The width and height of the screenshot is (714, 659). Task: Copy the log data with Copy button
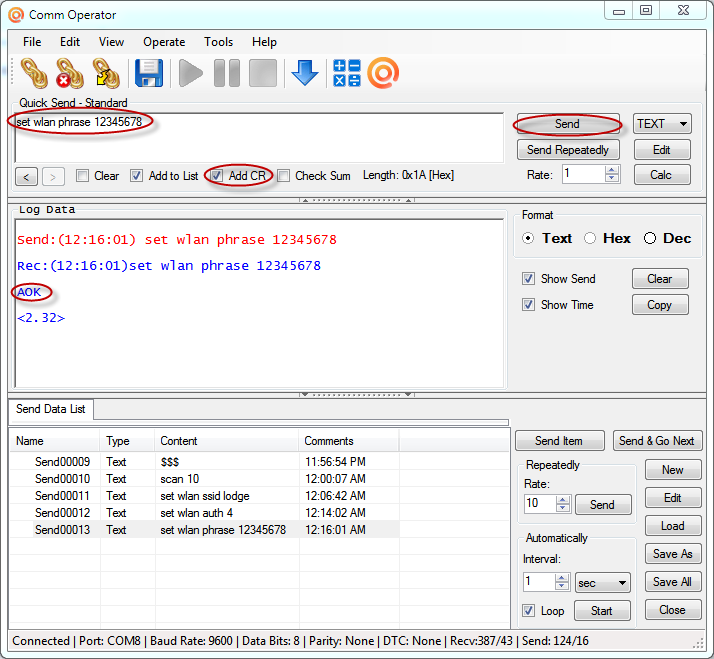tap(660, 305)
